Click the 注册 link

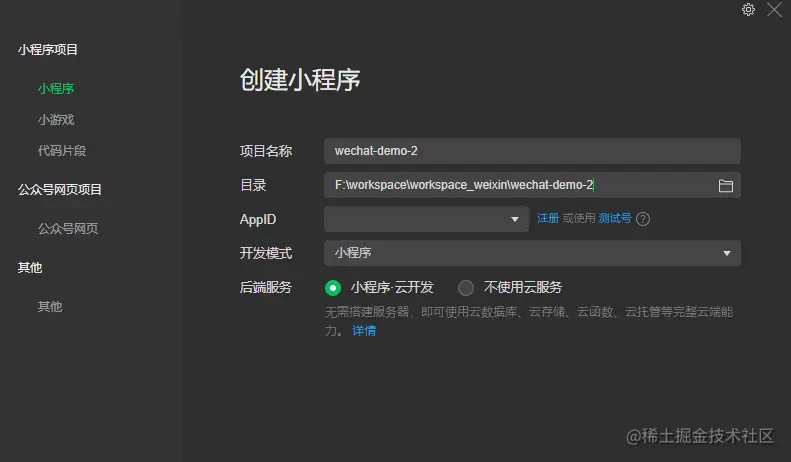pos(548,218)
